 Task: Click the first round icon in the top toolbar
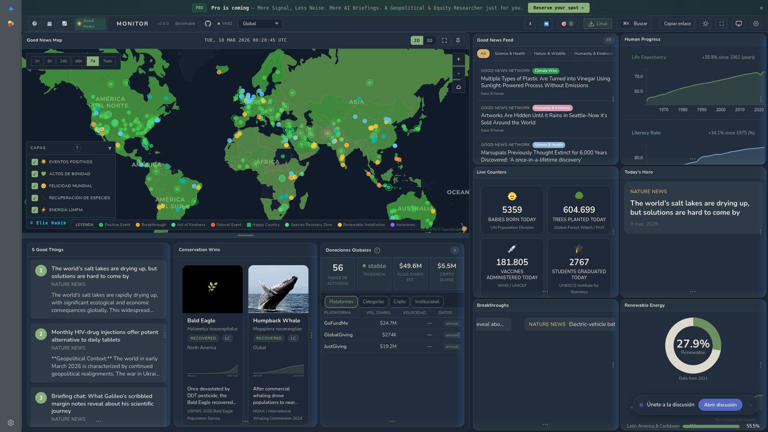34,24
